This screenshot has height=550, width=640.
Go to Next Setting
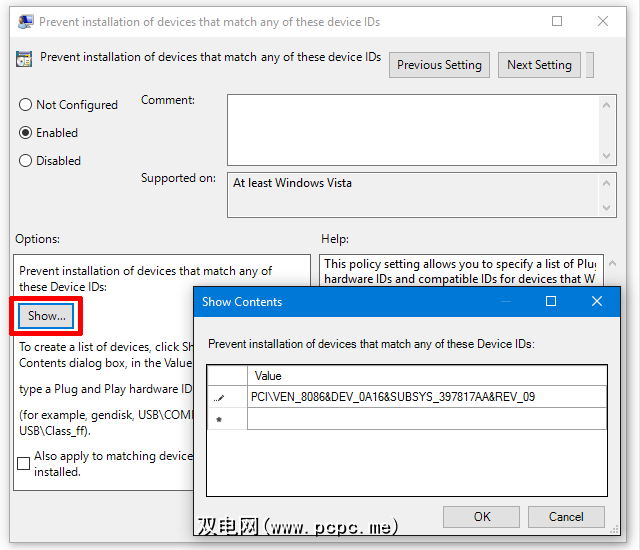click(x=539, y=65)
